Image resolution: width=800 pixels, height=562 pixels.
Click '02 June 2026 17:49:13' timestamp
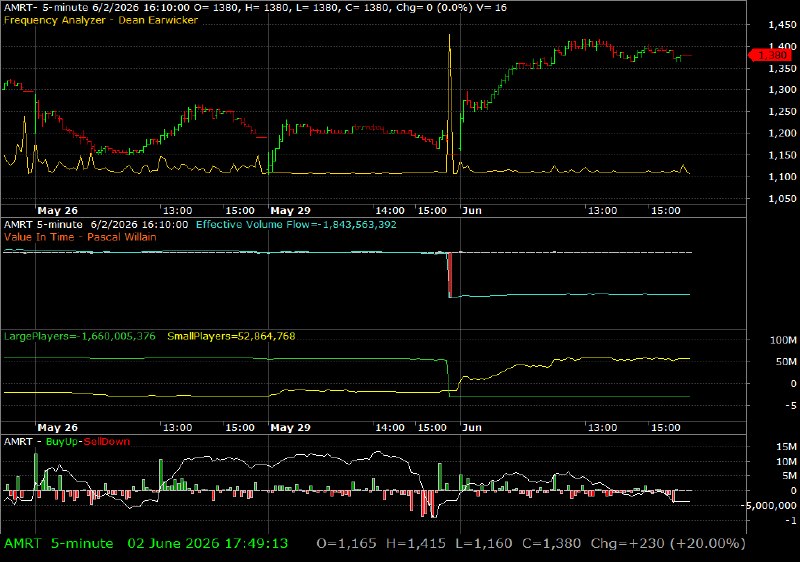[x=208, y=544]
